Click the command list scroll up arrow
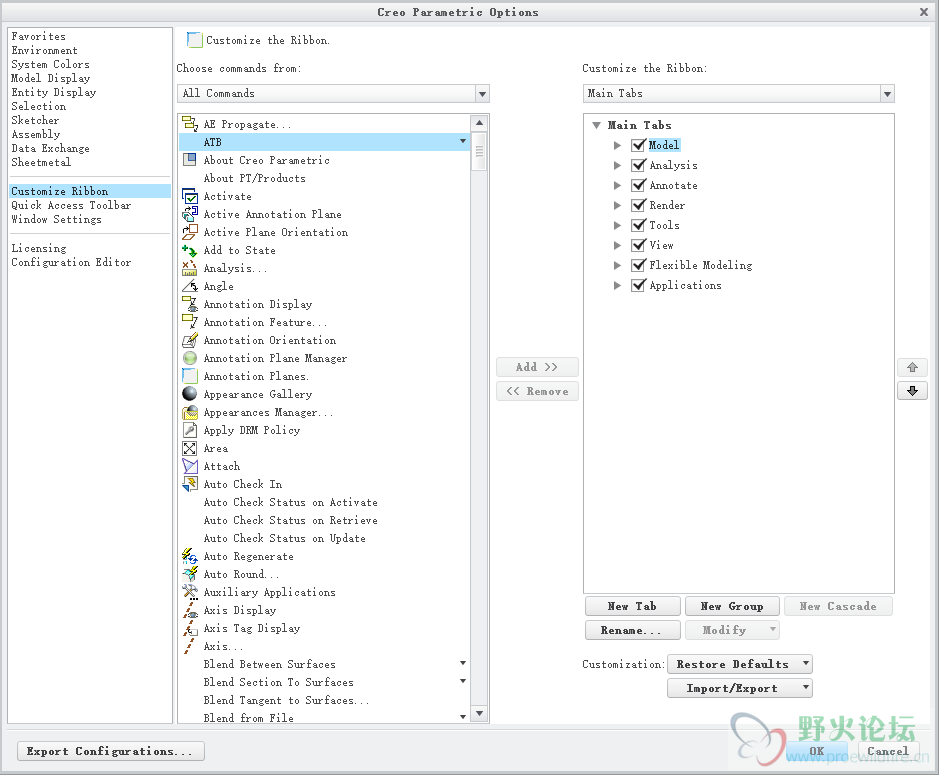This screenshot has width=939, height=775. pyautogui.click(x=479, y=123)
